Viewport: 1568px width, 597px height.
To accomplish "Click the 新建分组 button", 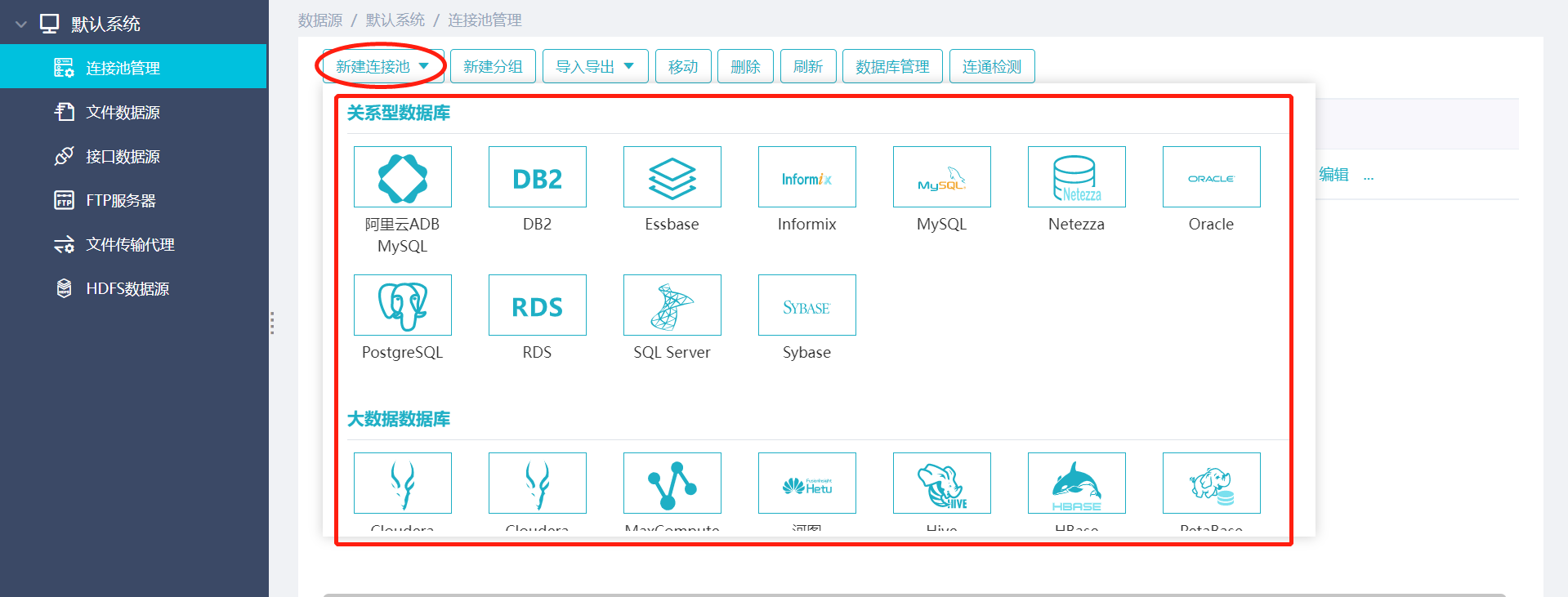I will tap(493, 66).
